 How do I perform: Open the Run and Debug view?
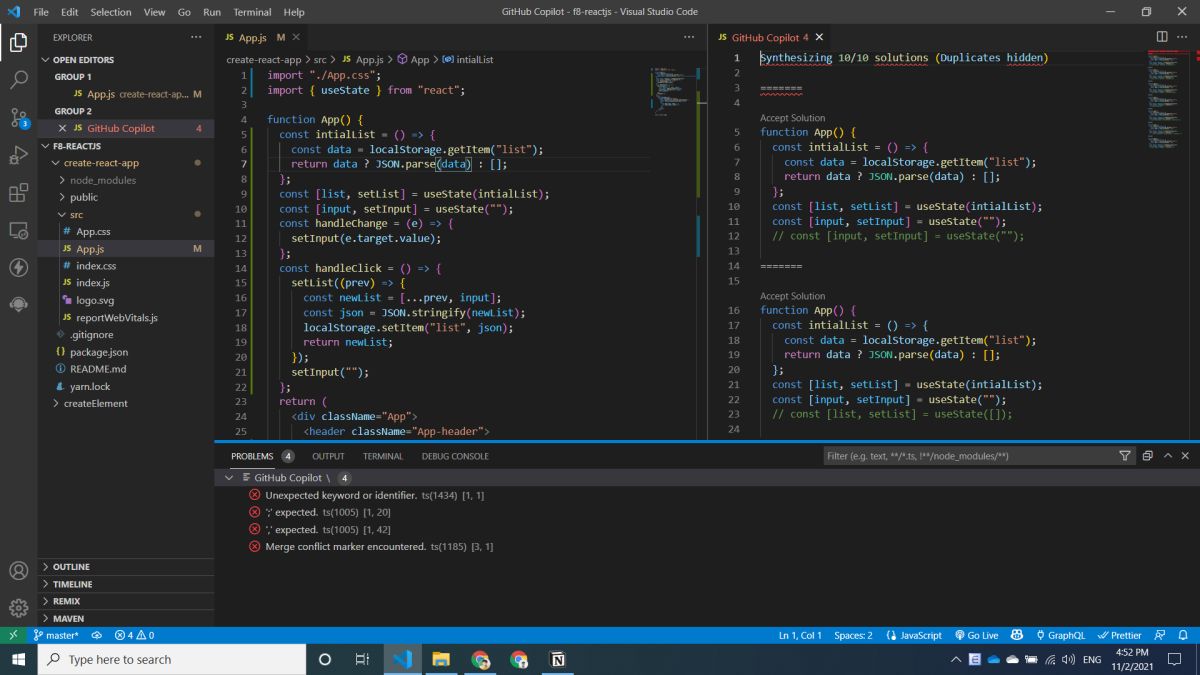click(18, 155)
